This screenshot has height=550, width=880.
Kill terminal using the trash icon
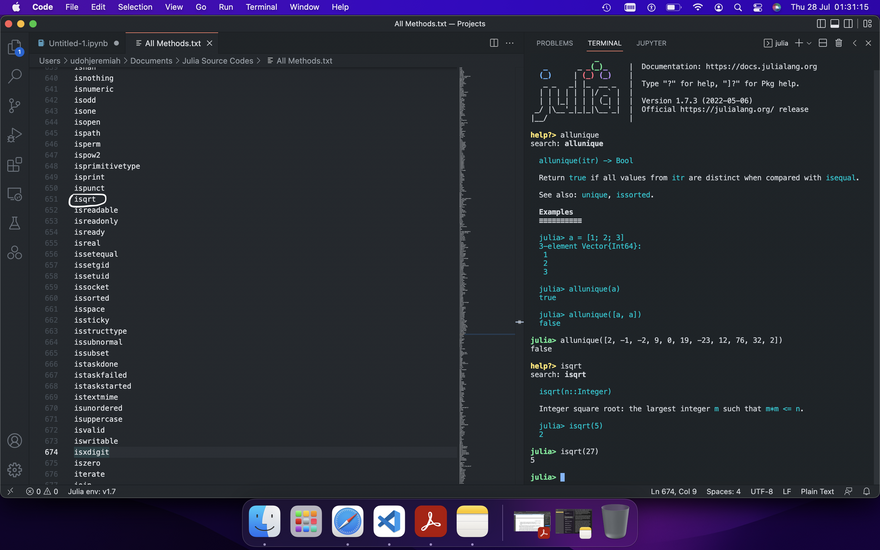coord(838,43)
